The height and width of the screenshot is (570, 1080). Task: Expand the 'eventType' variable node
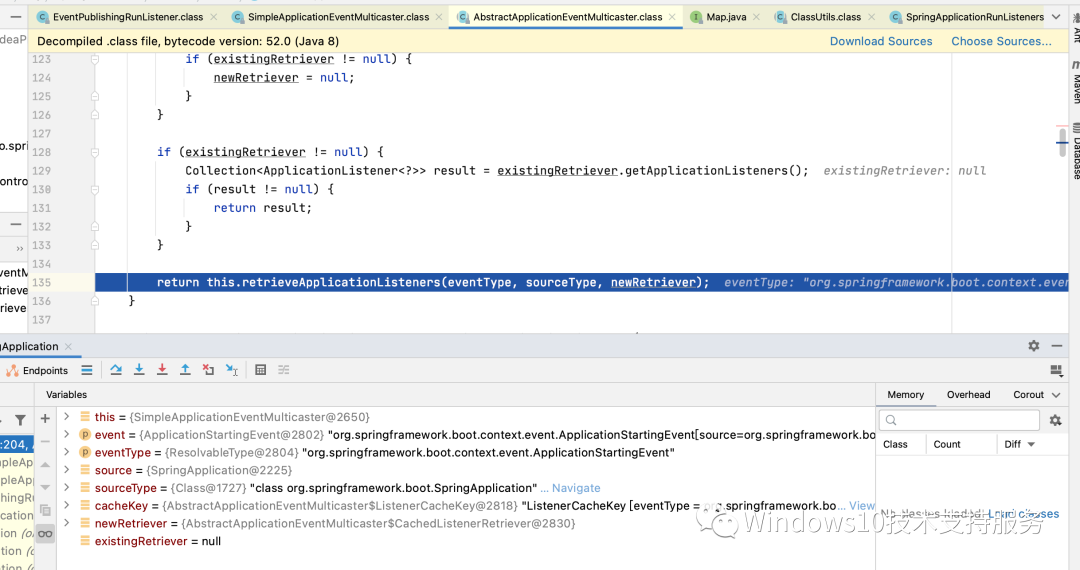[x=67, y=452]
